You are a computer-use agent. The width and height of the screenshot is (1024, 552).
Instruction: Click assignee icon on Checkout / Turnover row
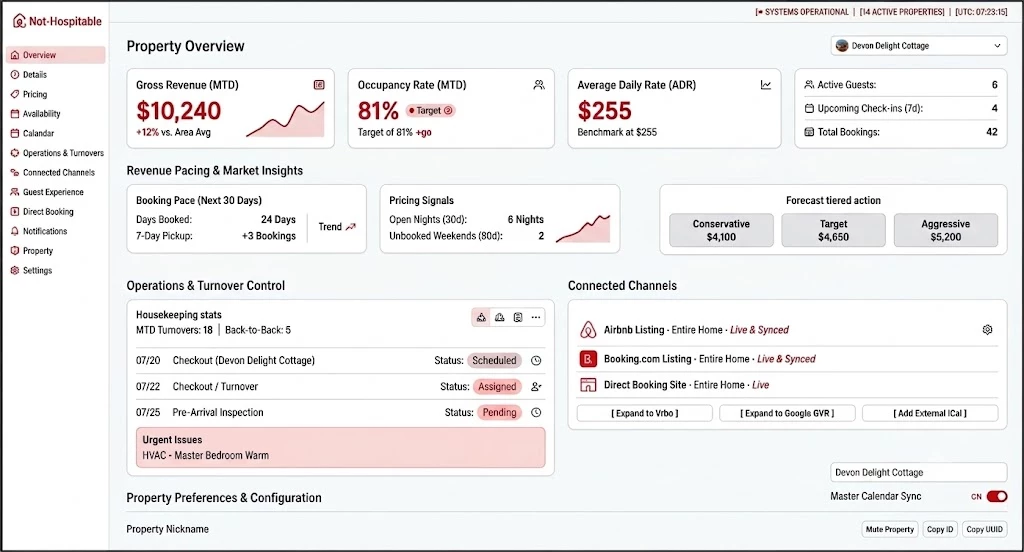click(536, 387)
